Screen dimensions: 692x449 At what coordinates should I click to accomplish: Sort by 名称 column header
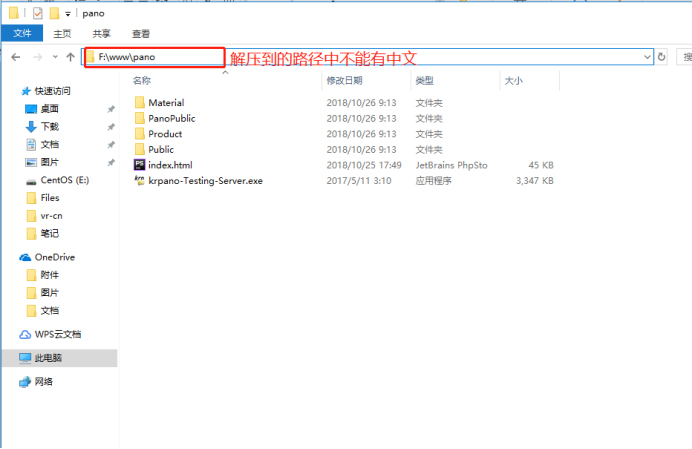[x=142, y=81]
